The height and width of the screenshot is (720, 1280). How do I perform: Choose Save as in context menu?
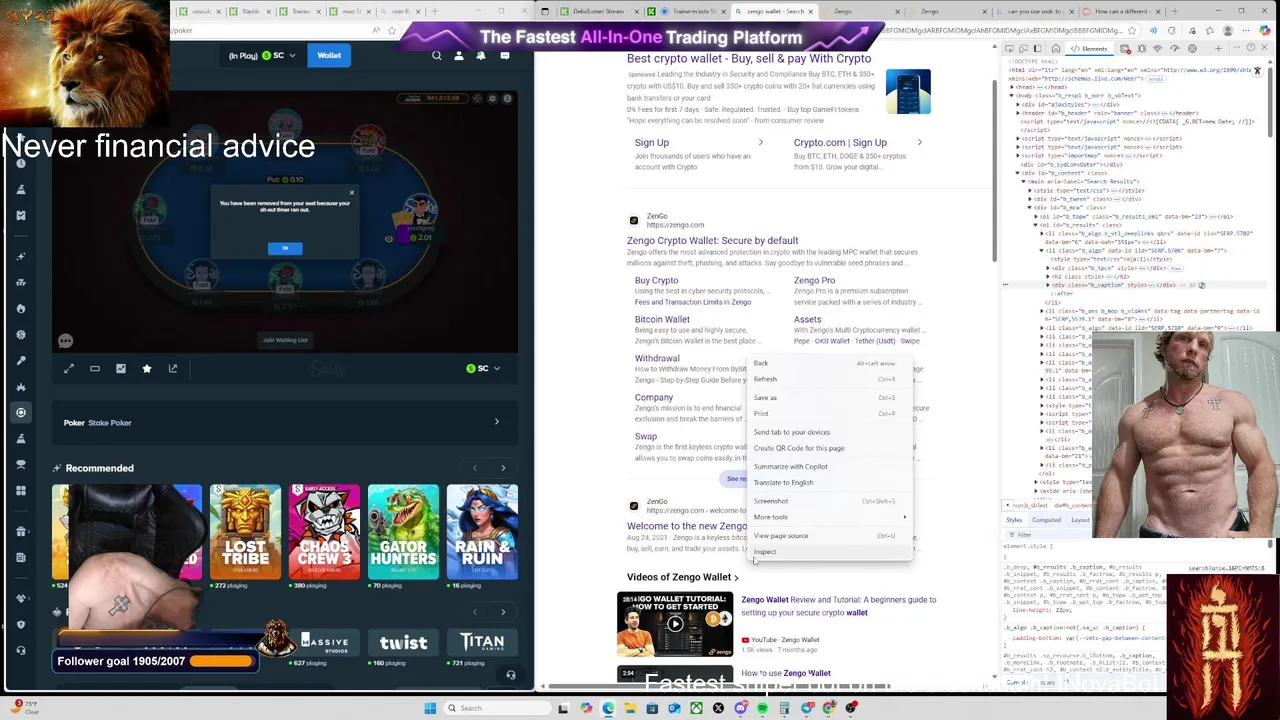pos(830,398)
